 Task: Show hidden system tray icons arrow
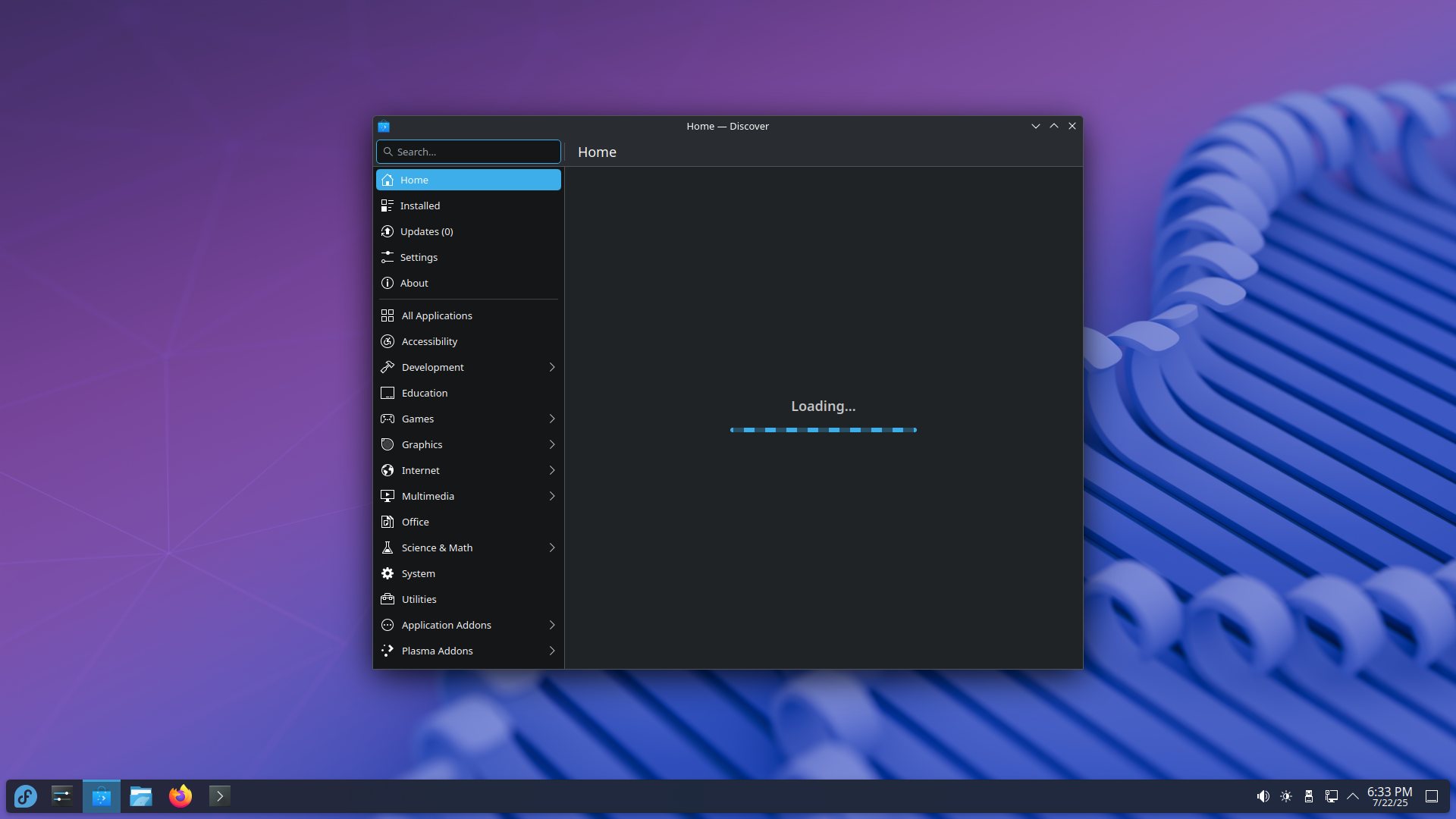pyautogui.click(x=1353, y=796)
